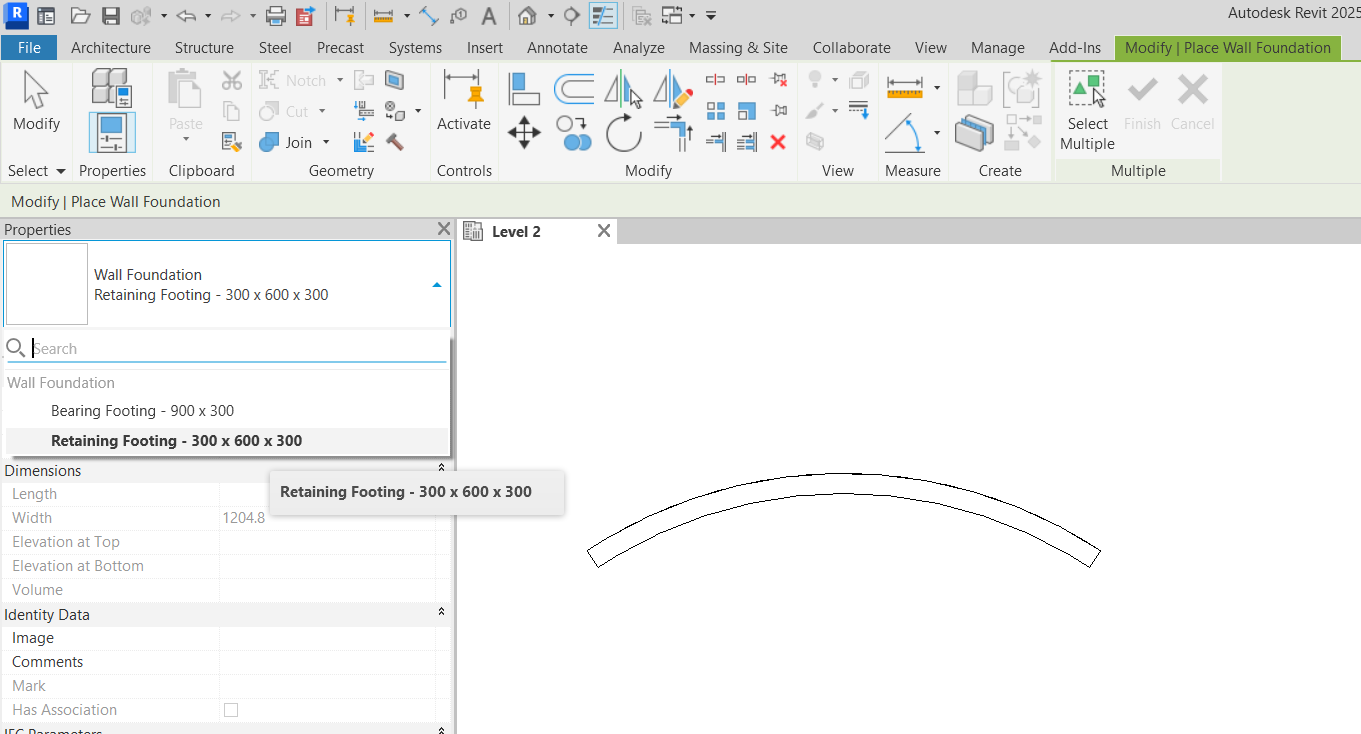
Task: Click the Pin tool icon
Action: pyautogui.click(x=778, y=110)
